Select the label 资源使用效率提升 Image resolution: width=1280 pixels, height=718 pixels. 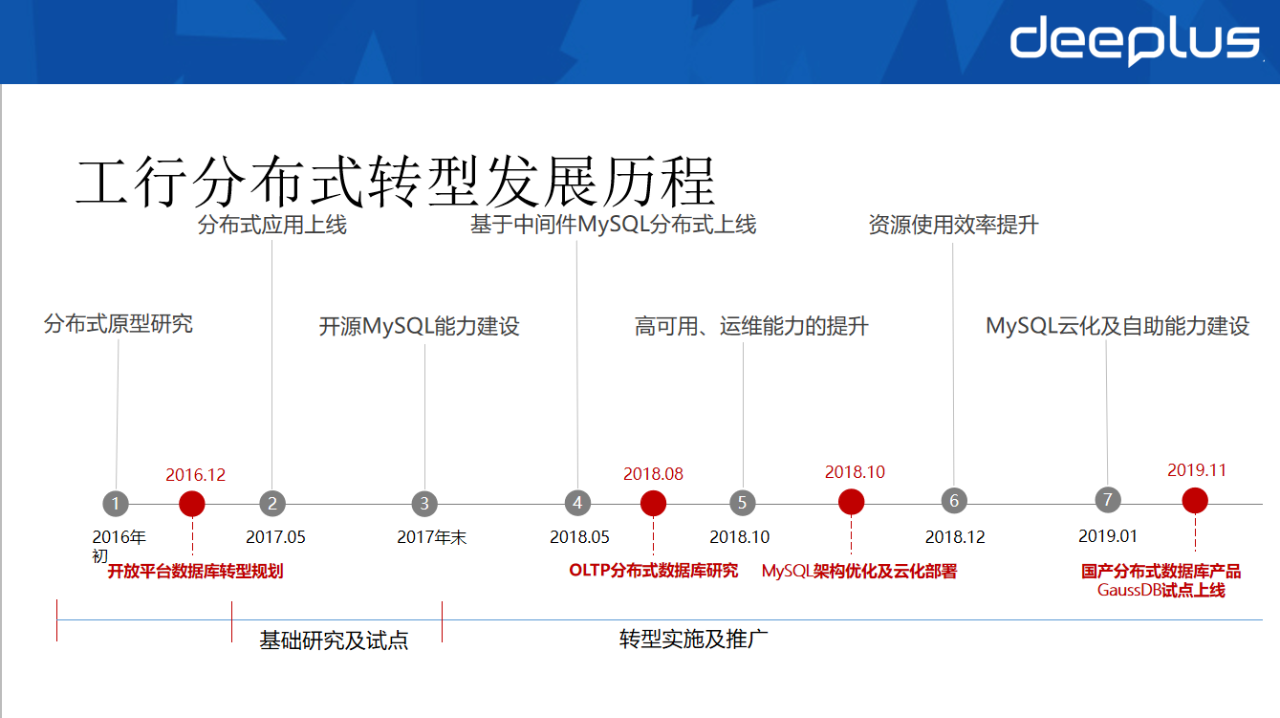[x=954, y=224]
